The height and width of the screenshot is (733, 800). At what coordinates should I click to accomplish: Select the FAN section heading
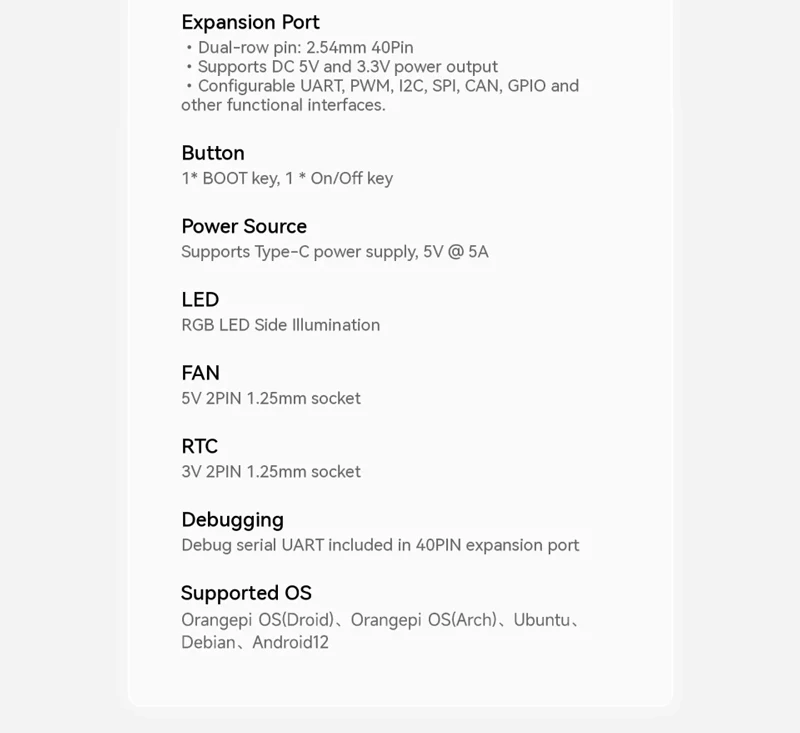(x=200, y=373)
